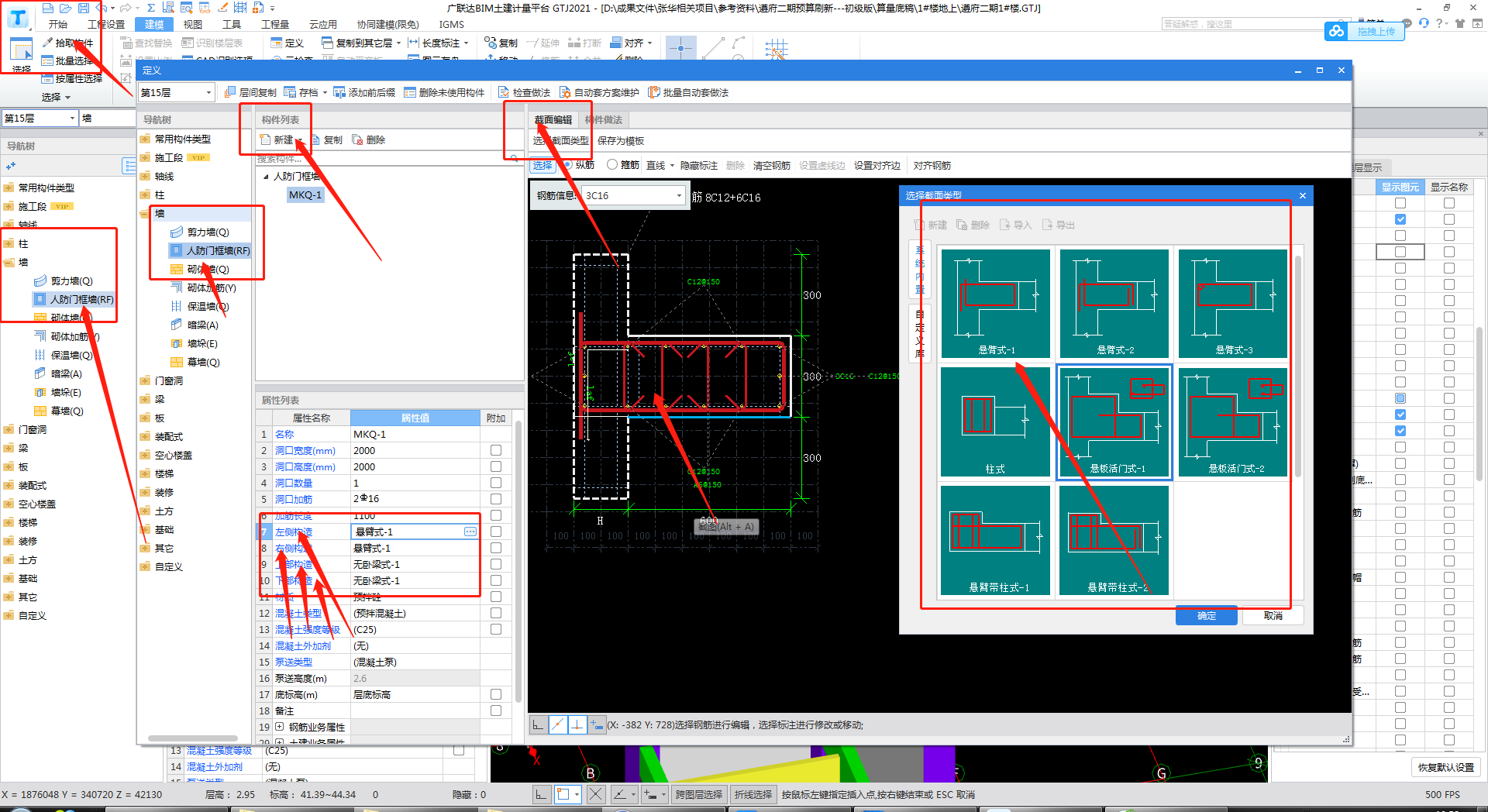The height and width of the screenshot is (812, 1488).
Task: Select MKQ-1 in the component list
Action: click(305, 194)
